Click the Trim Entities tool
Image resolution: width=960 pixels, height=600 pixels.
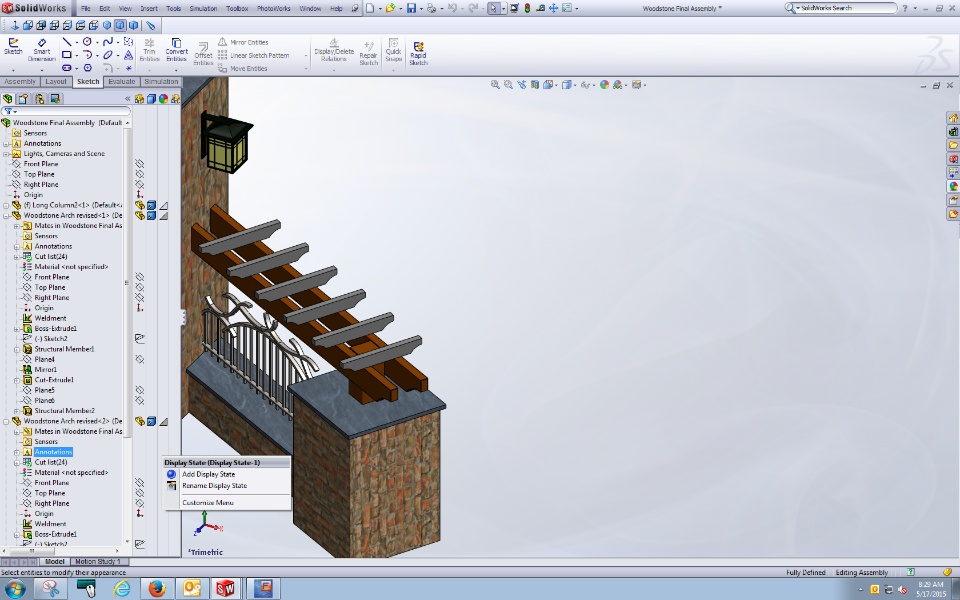[149, 50]
